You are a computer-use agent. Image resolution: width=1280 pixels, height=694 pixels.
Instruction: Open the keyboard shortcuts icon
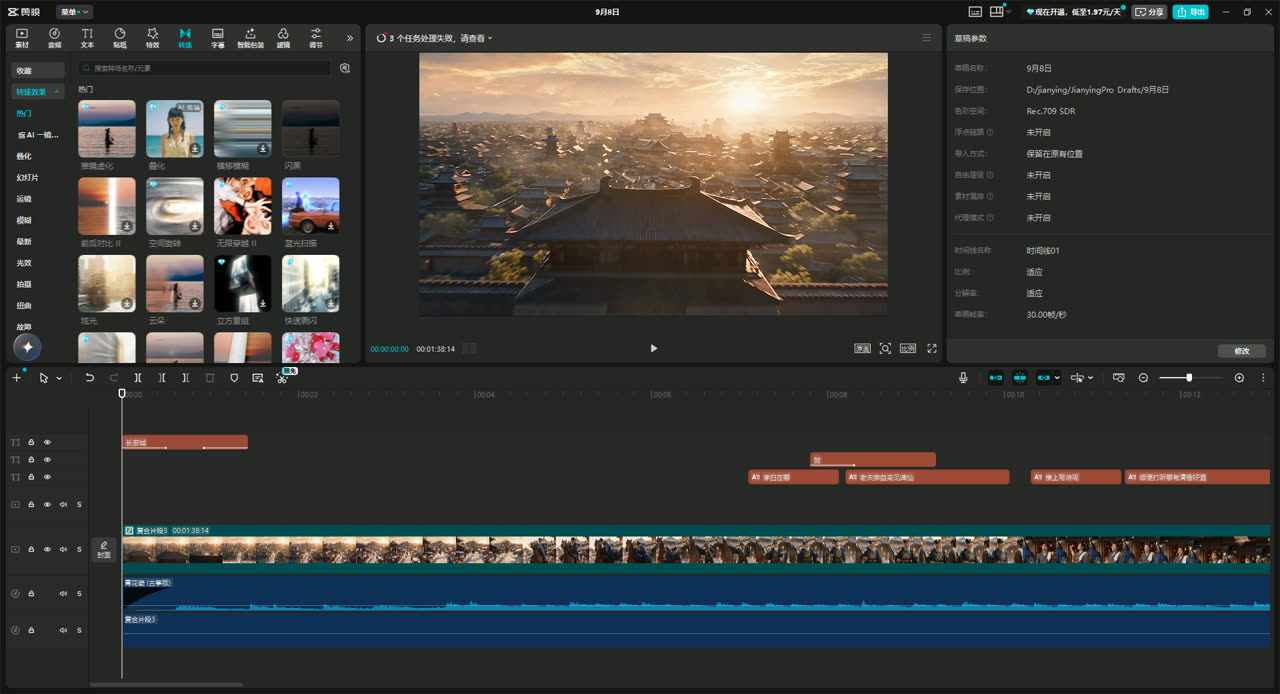(975, 12)
